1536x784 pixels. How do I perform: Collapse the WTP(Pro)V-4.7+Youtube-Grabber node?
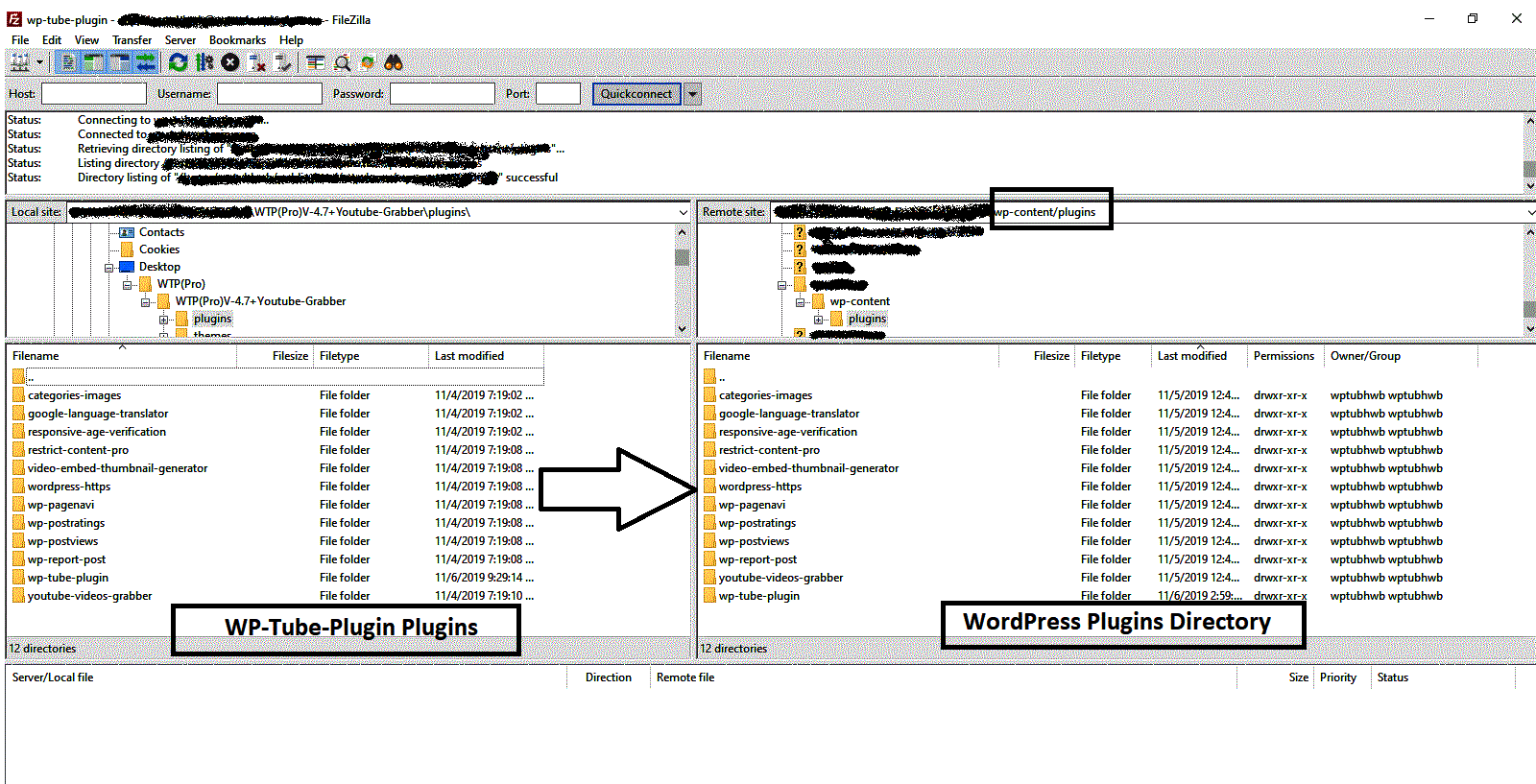[146, 302]
